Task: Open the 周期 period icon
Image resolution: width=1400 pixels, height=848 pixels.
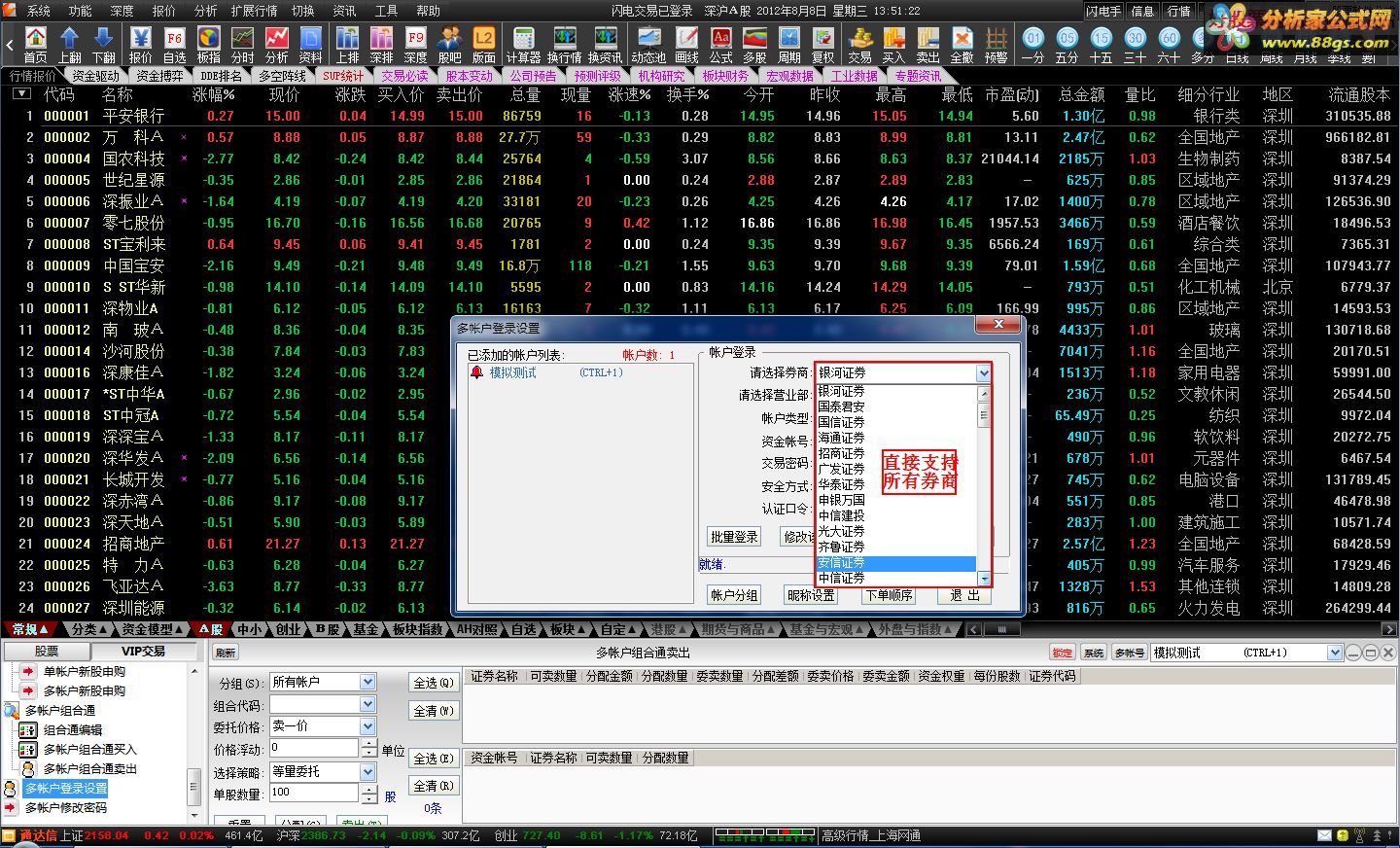Action: [789, 44]
